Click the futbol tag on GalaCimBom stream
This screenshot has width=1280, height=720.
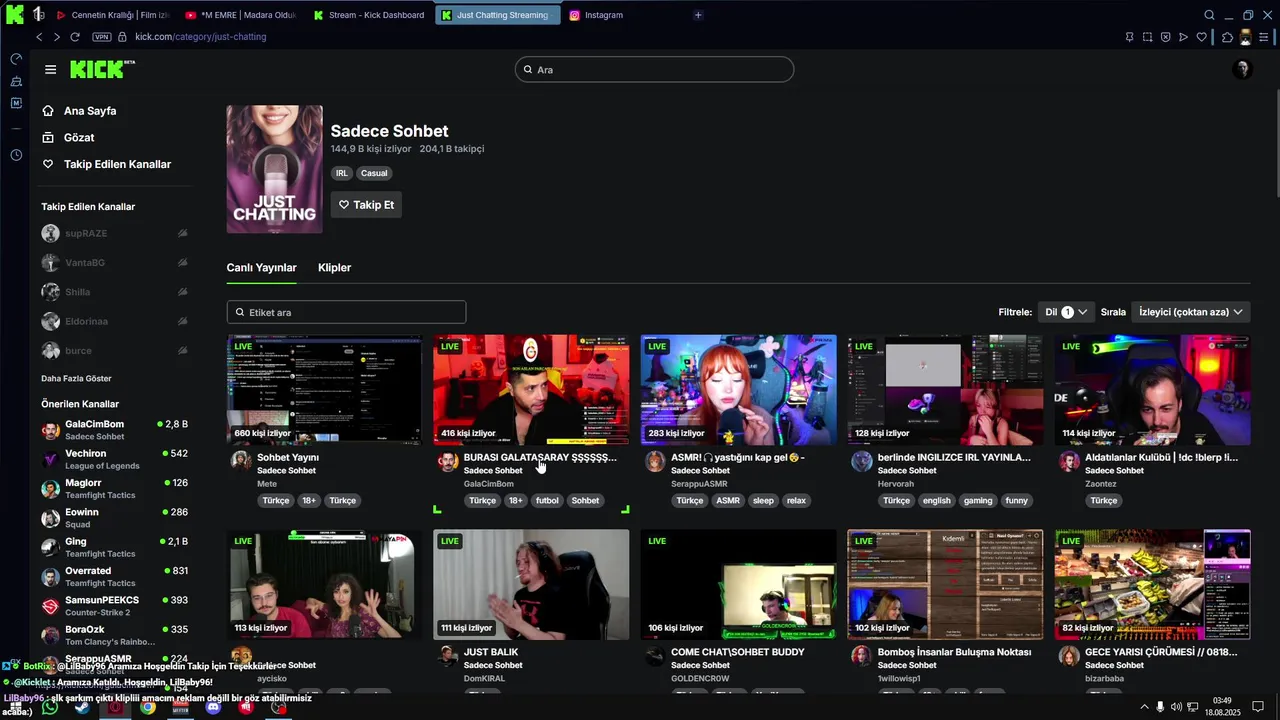pos(547,501)
